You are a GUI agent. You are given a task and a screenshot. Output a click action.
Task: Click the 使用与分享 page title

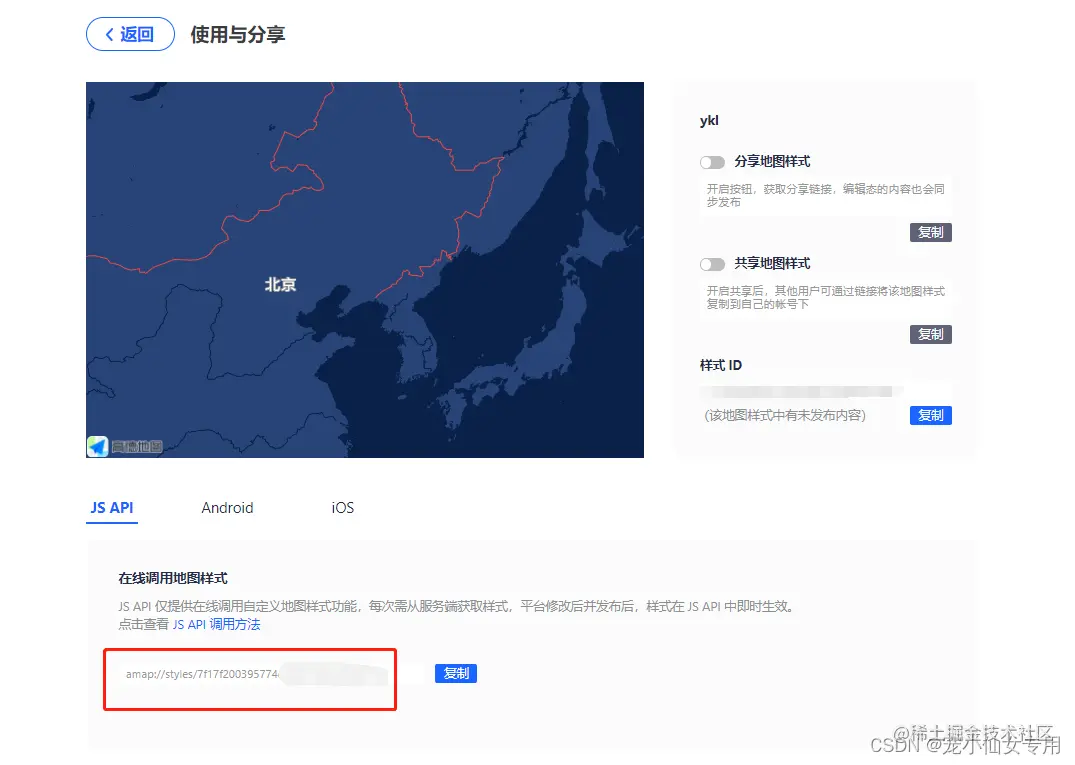[236, 34]
